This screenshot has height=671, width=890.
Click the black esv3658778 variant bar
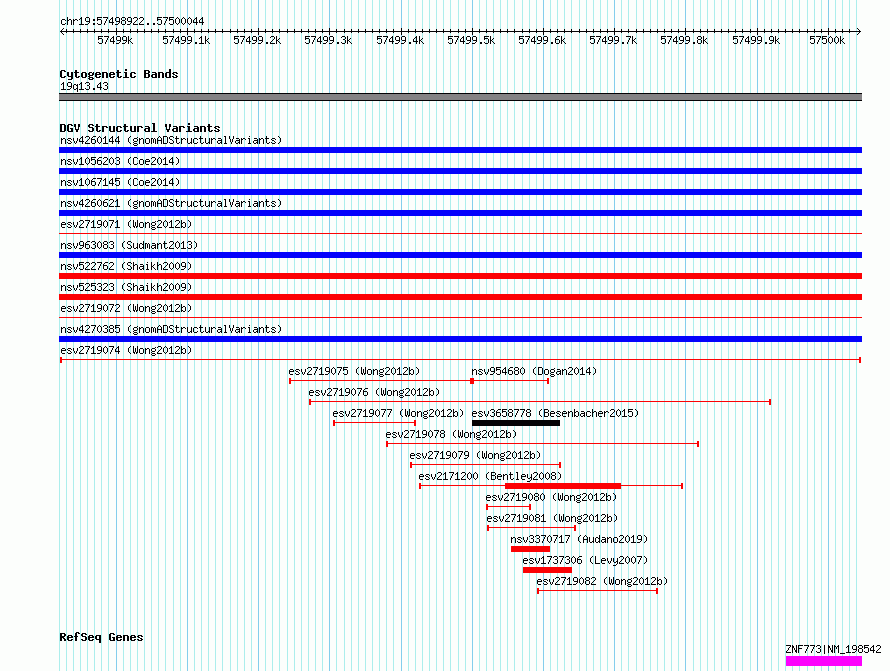click(516, 423)
